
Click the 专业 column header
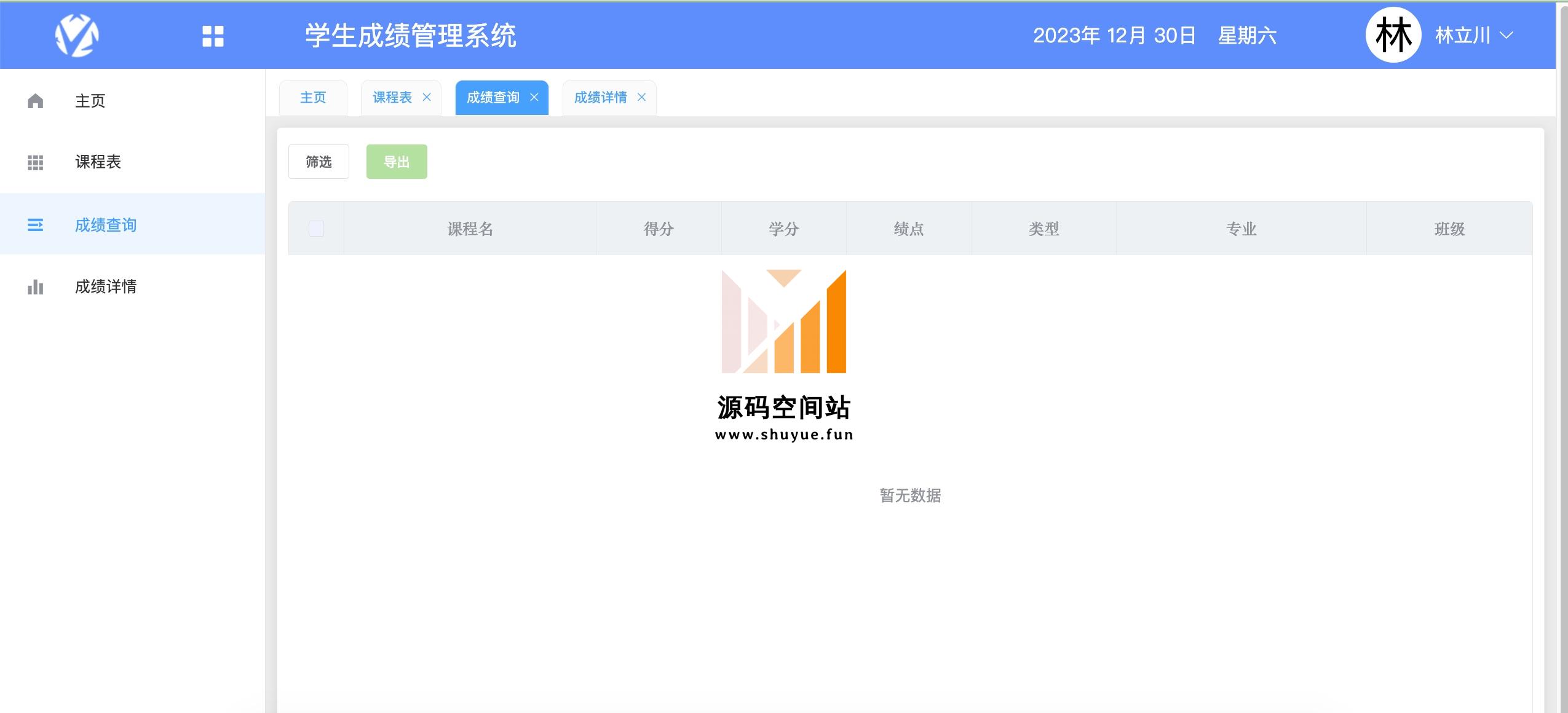pyautogui.click(x=1241, y=229)
